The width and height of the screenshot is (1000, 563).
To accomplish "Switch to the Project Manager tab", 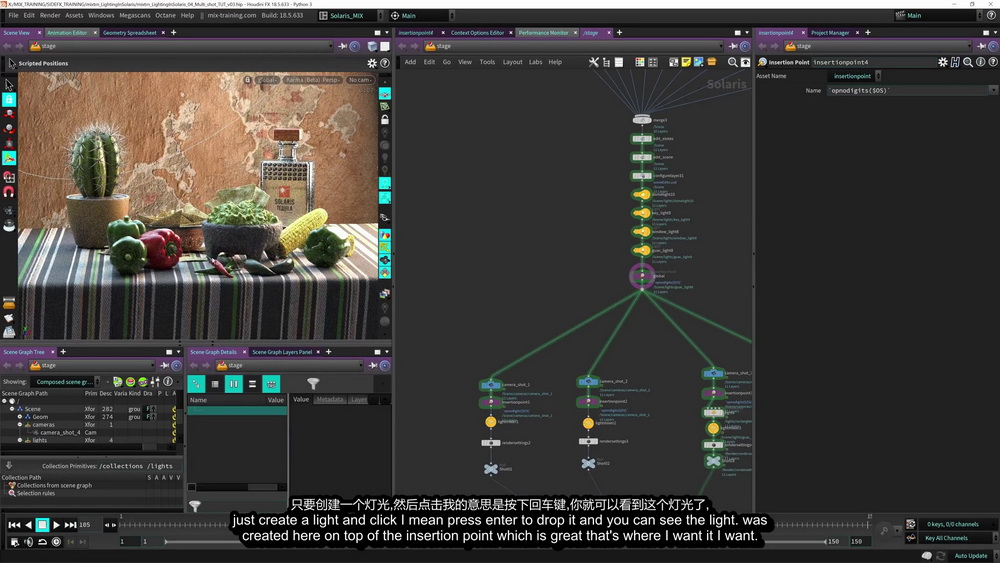I will [x=830, y=33].
